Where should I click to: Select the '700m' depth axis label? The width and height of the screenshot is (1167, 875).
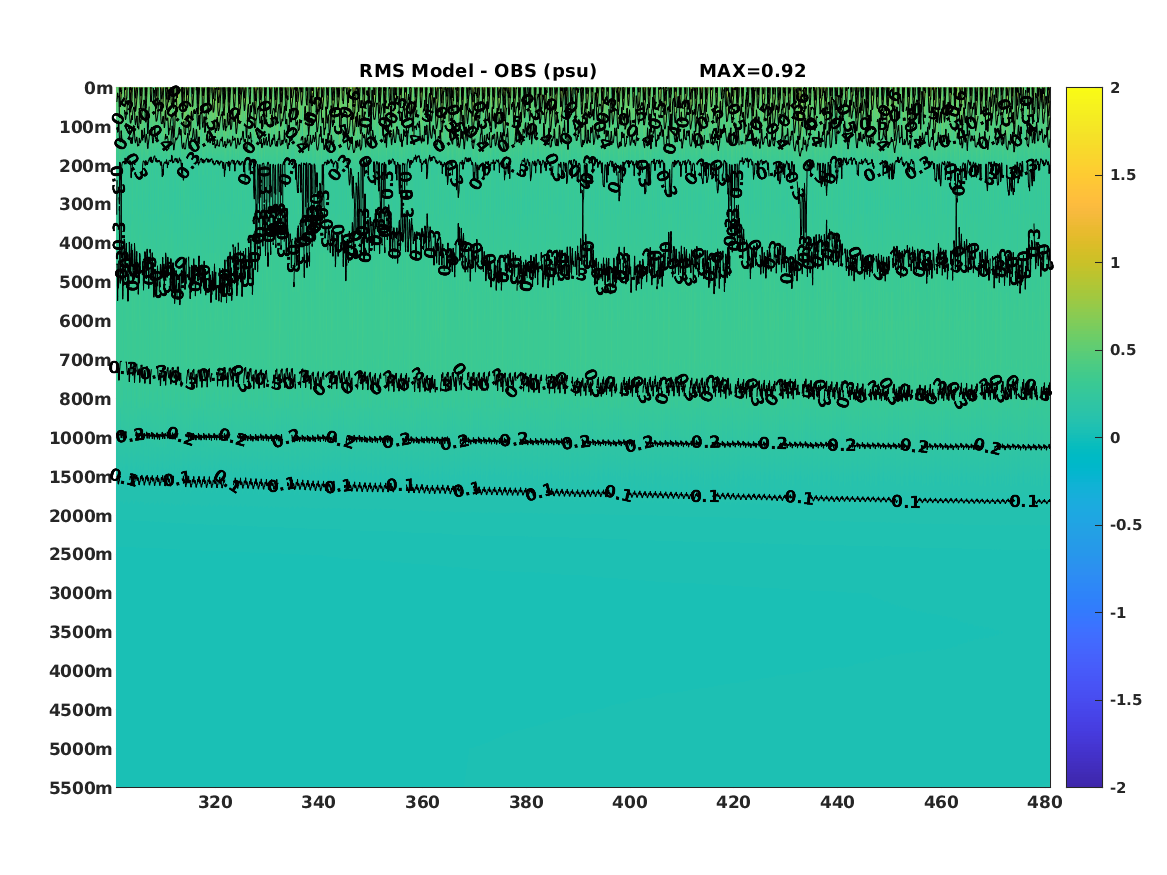pyautogui.click(x=86, y=360)
